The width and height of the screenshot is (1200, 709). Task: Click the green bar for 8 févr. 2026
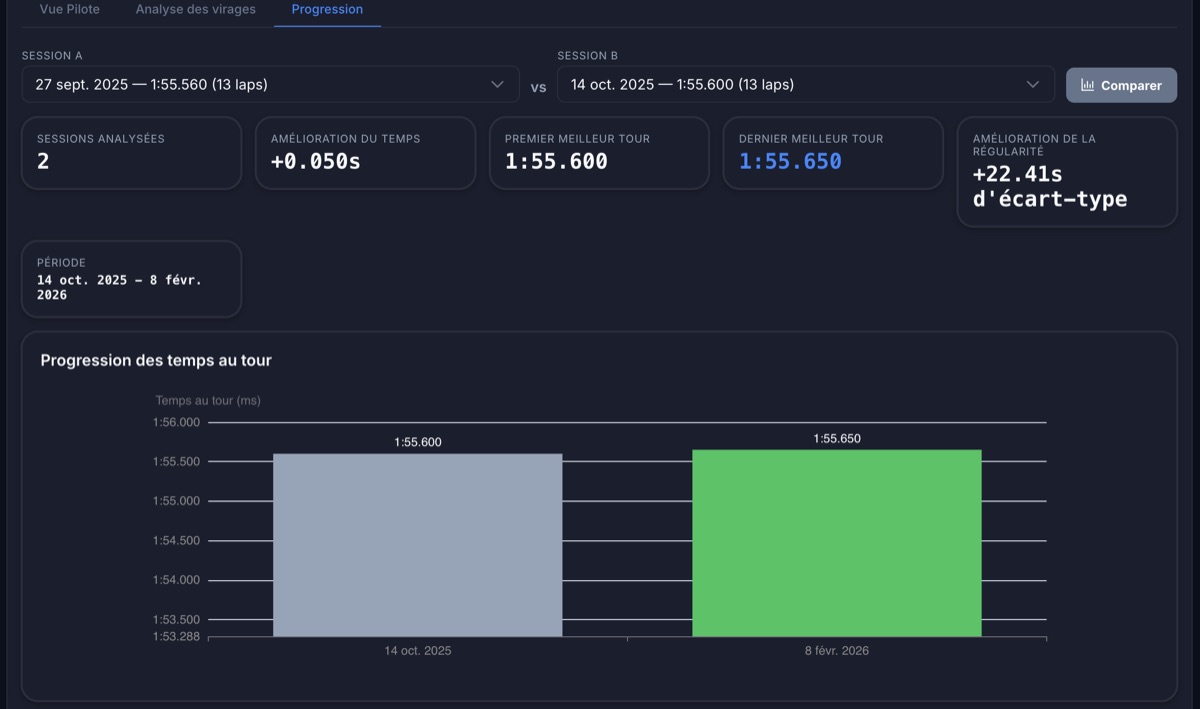(837, 543)
